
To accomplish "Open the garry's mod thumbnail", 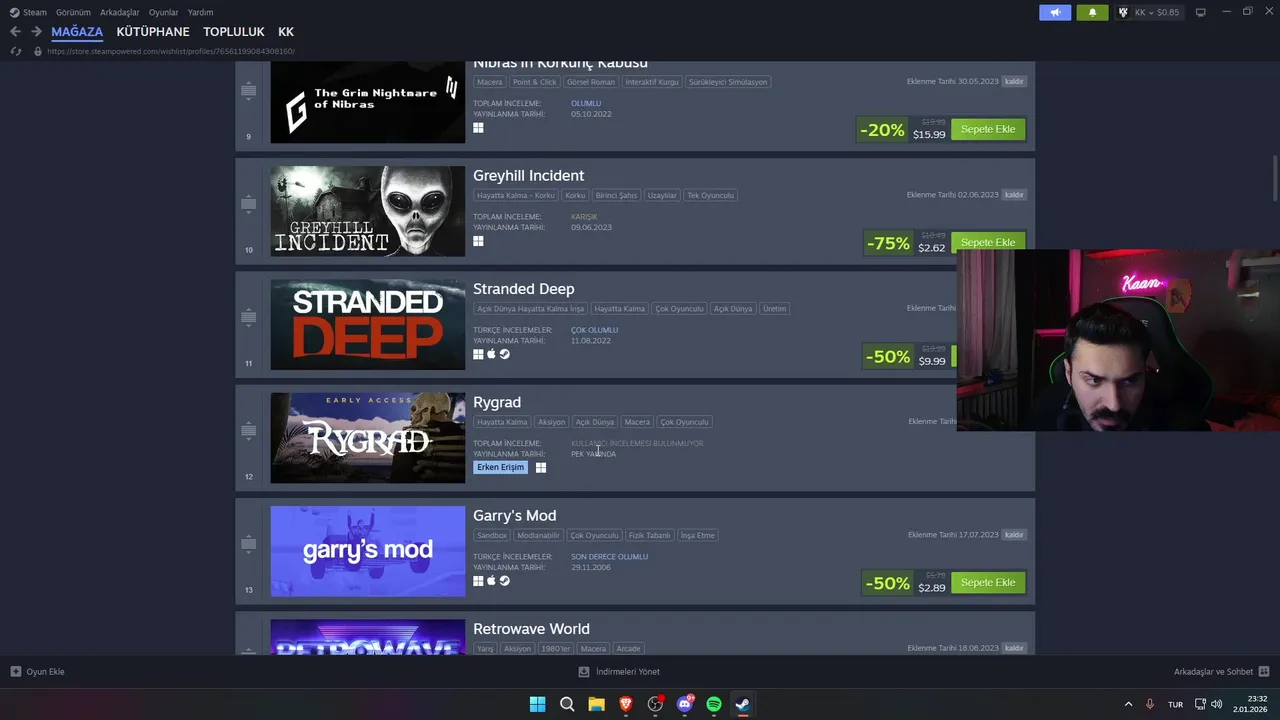I will (x=368, y=551).
